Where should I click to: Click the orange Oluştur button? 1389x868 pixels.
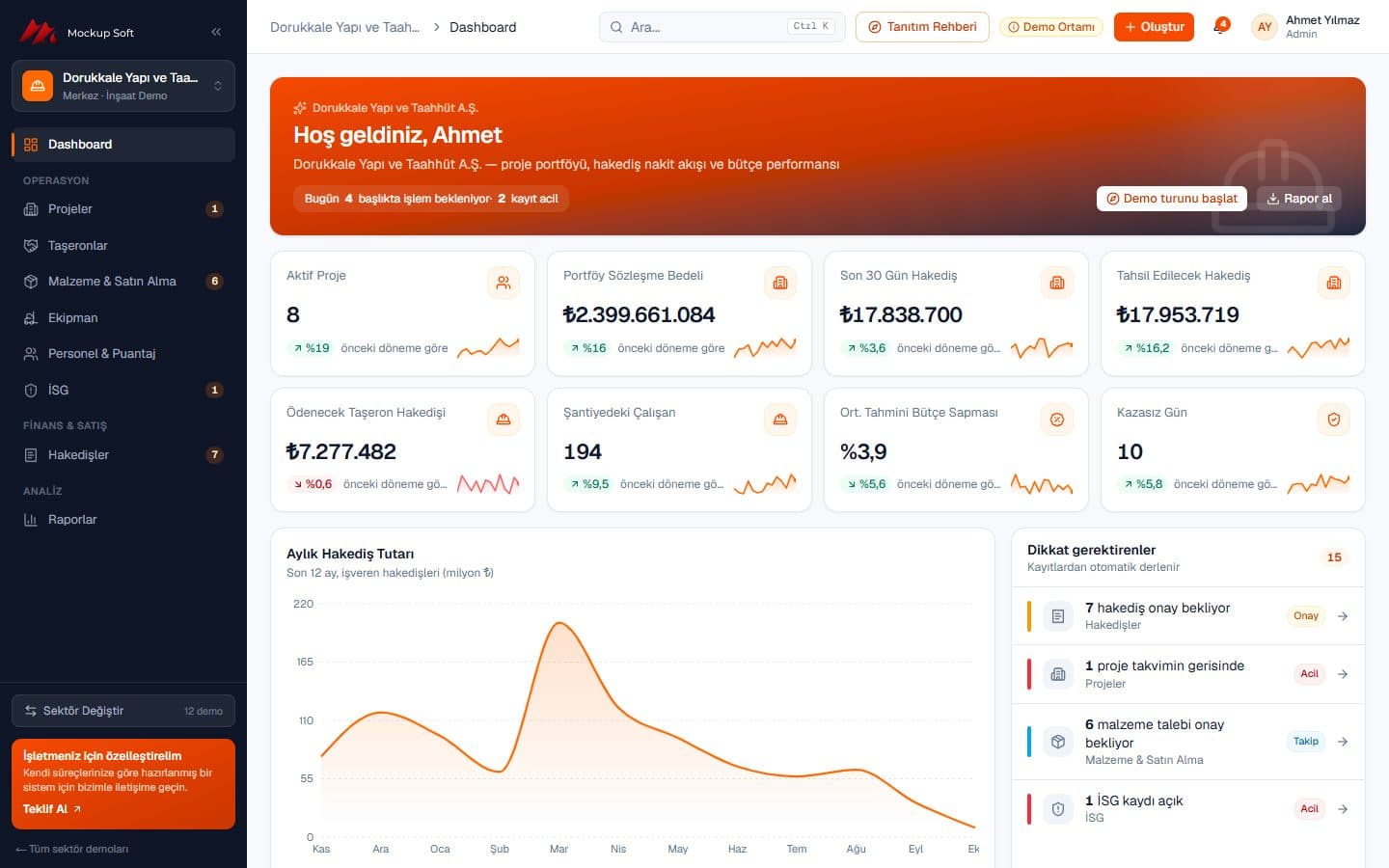click(1154, 27)
